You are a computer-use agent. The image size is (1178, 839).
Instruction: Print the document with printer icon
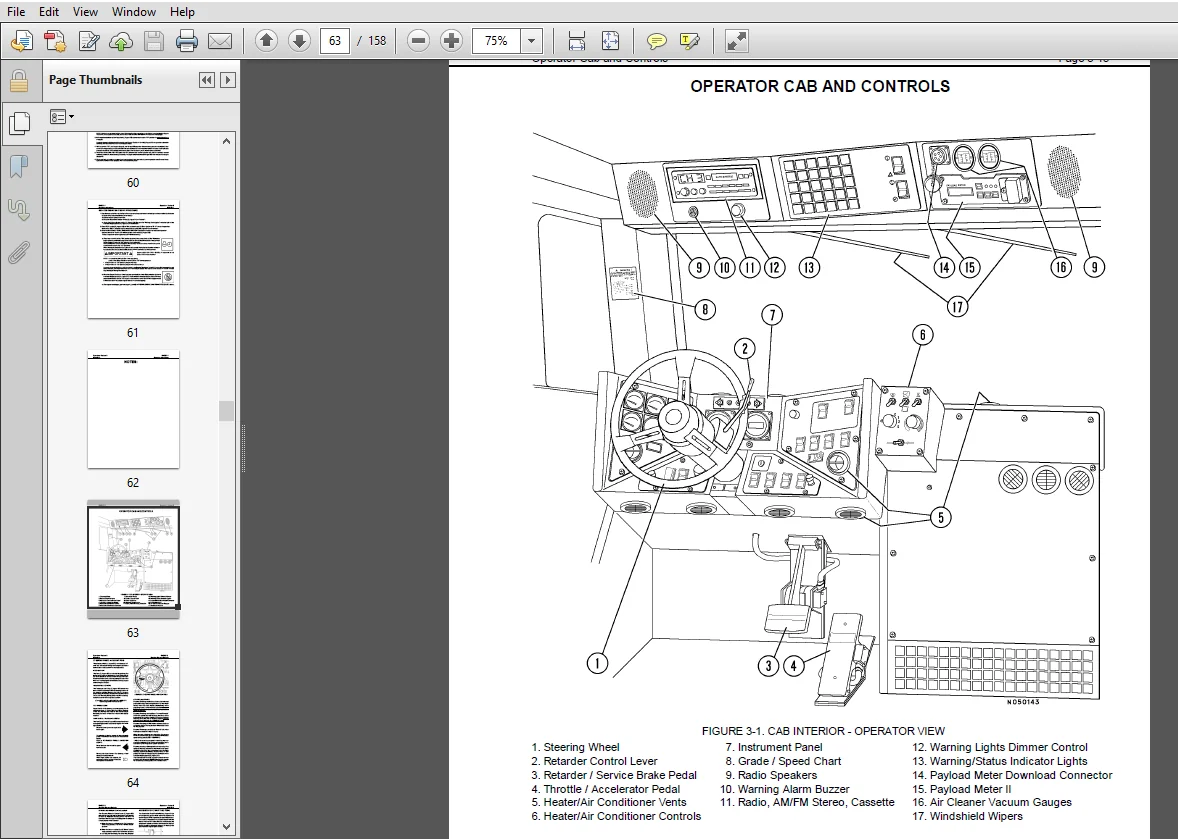point(187,41)
